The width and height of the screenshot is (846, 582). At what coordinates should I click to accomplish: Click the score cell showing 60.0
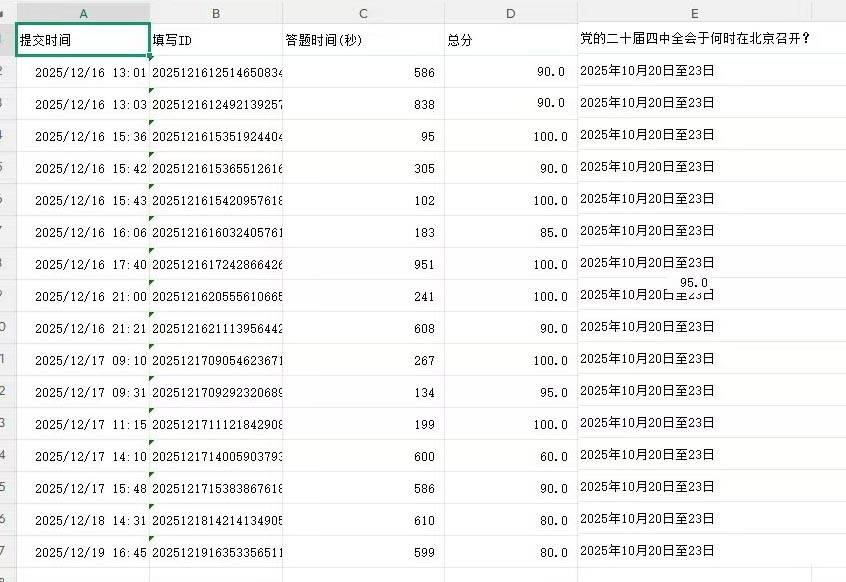point(510,457)
